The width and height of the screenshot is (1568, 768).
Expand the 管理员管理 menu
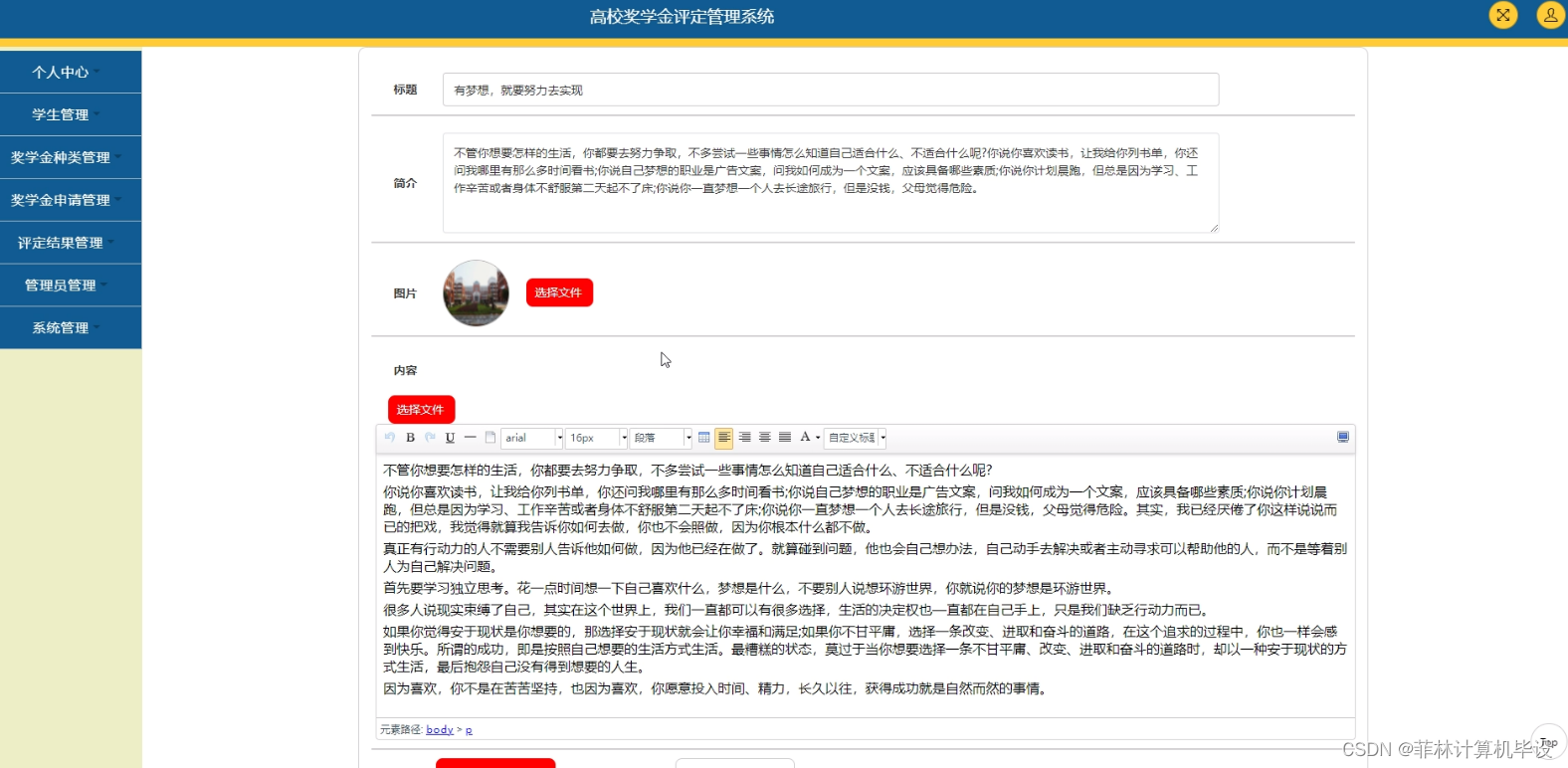(71, 286)
